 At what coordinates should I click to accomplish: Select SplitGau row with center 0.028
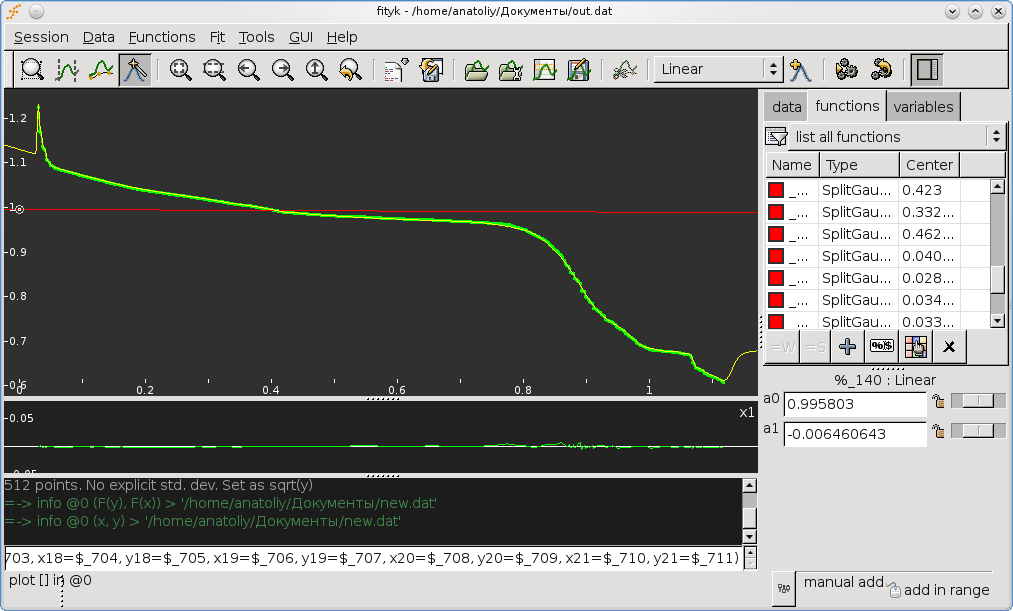pos(878,278)
